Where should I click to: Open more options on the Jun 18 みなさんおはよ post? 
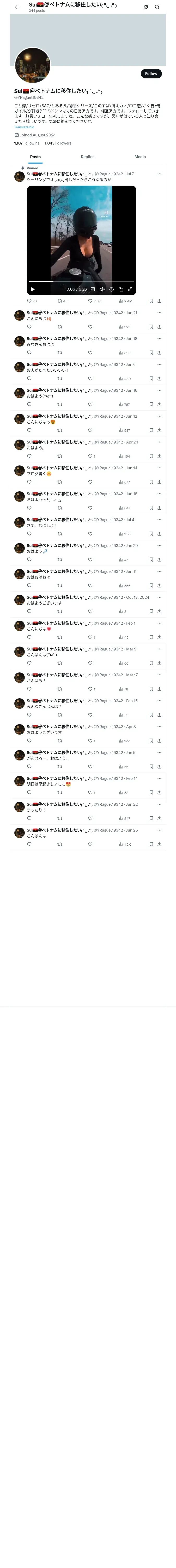(159, 338)
